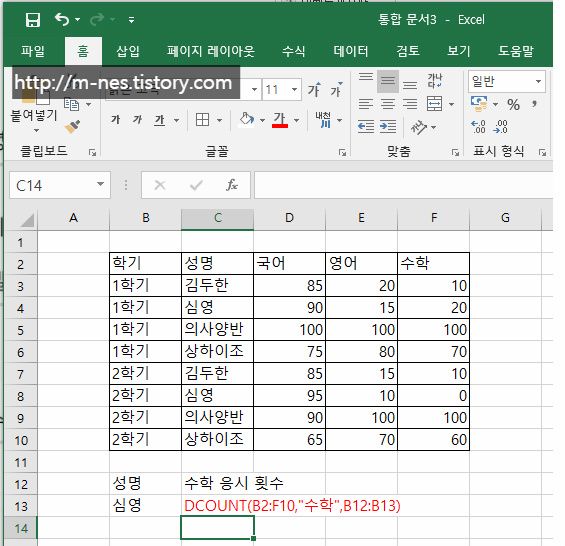Click the Name Box showing C14
The height and width of the screenshot is (546, 565).
[x=60, y=185]
